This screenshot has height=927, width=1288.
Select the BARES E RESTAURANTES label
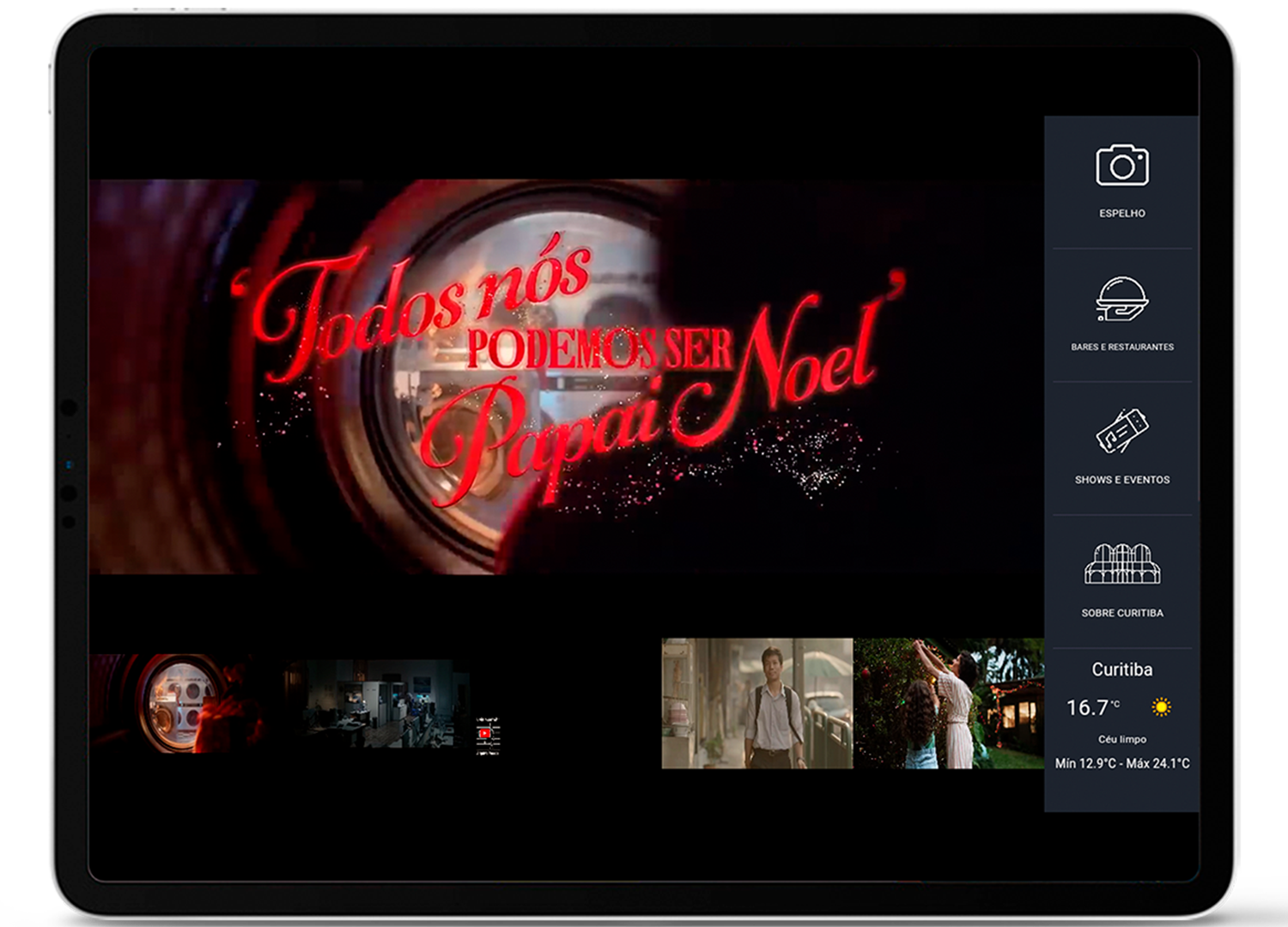1122,347
